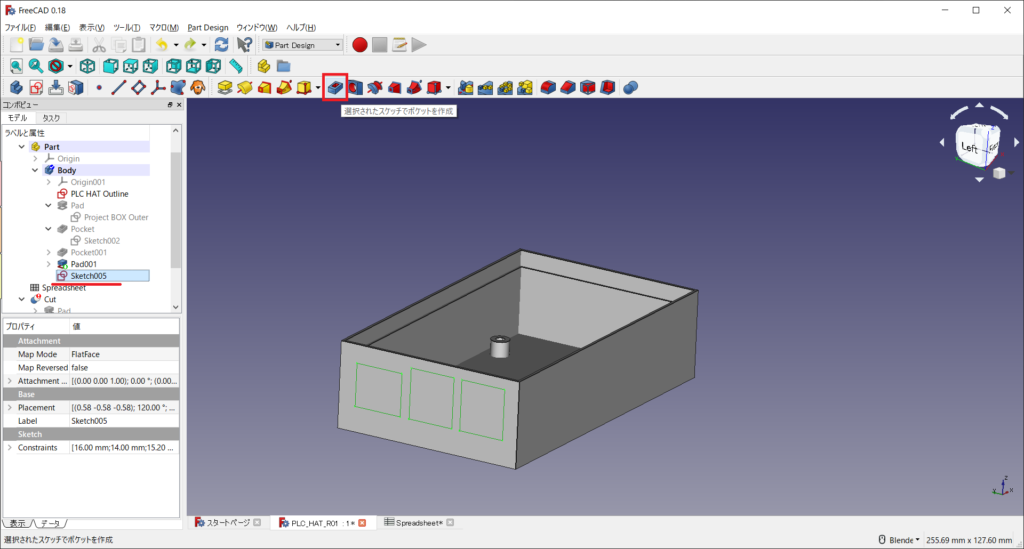Viewport: 1024px width, 549px height.
Task: Click the Boolean operation icon
Action: pyautogui.click(x=631, y=88)
